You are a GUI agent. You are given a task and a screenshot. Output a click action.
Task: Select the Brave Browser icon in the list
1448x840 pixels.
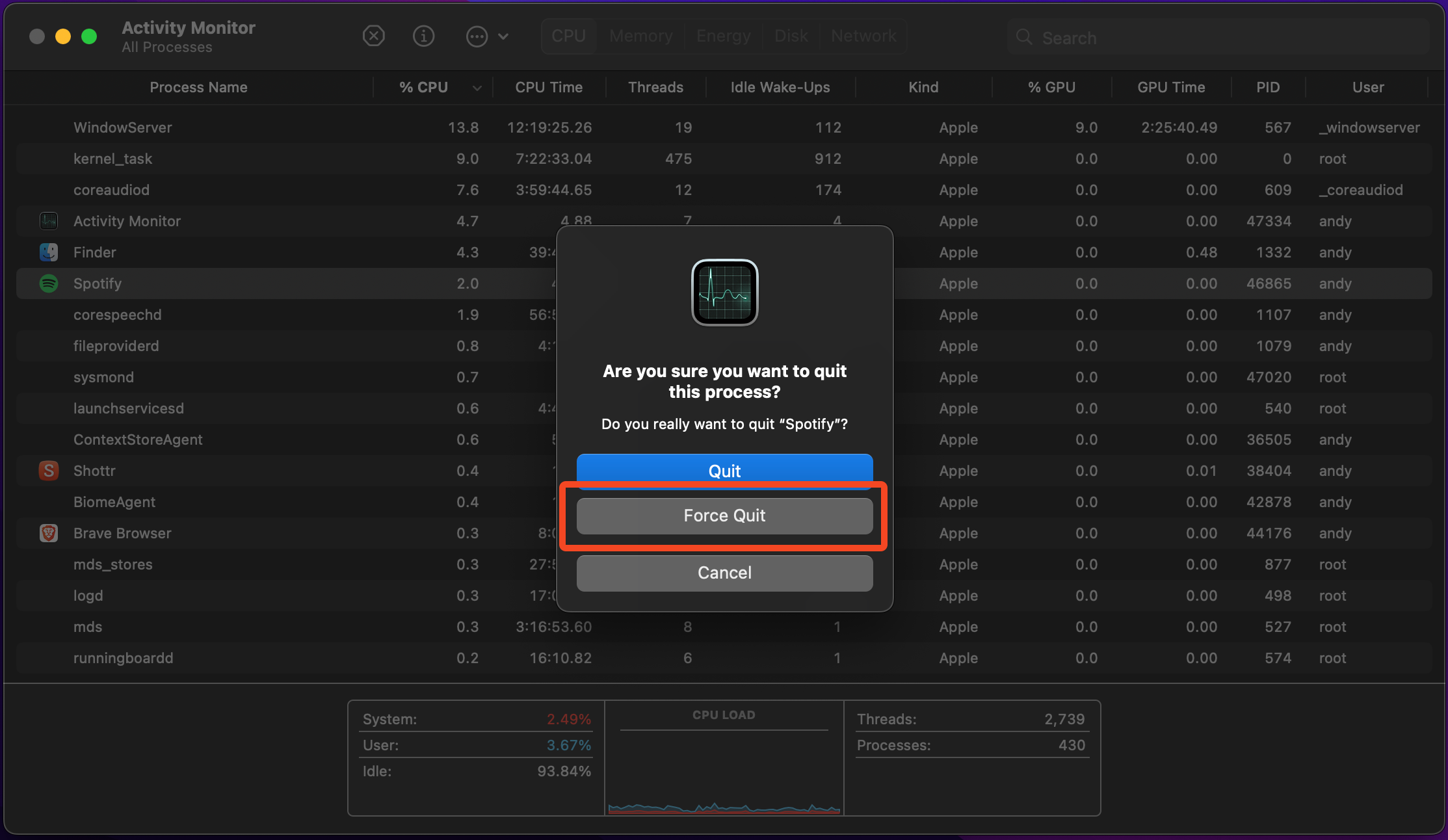49,533
